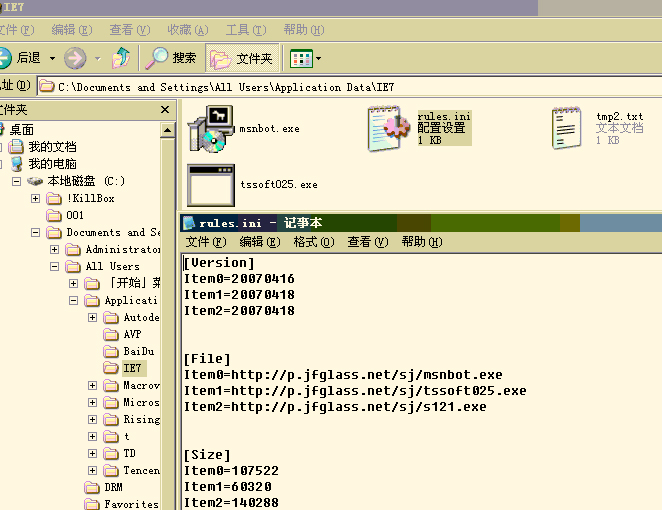
Task: Expand the !KillBox folder tree node
Action: point(37,198)
